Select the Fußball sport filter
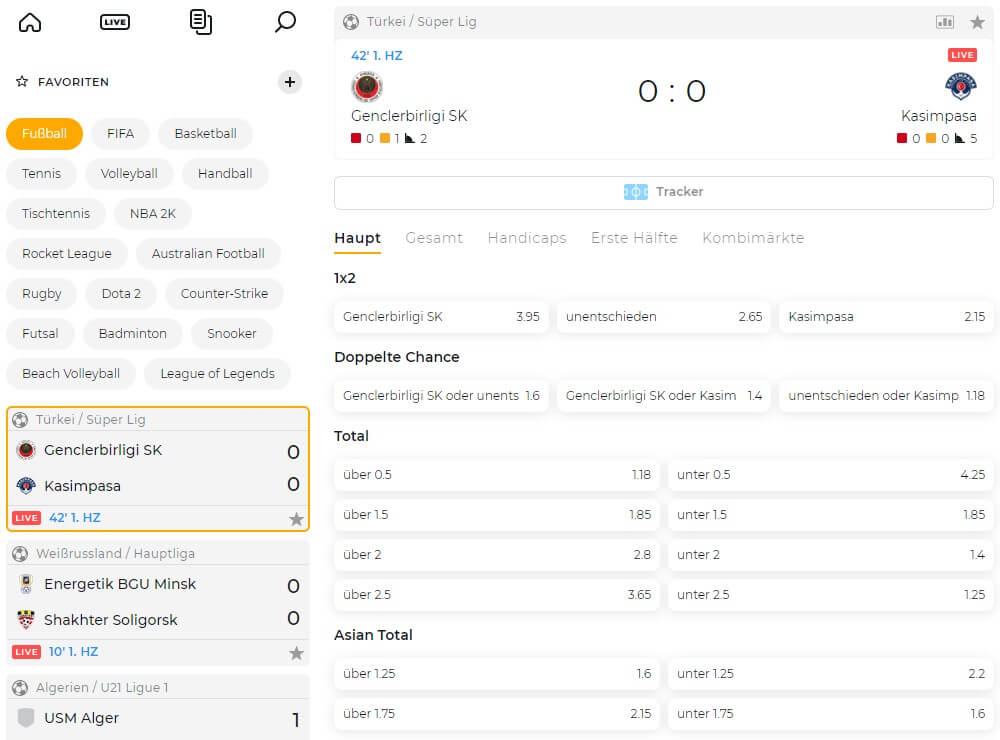Screen dimensions: 1000x740 click(45, 134)
